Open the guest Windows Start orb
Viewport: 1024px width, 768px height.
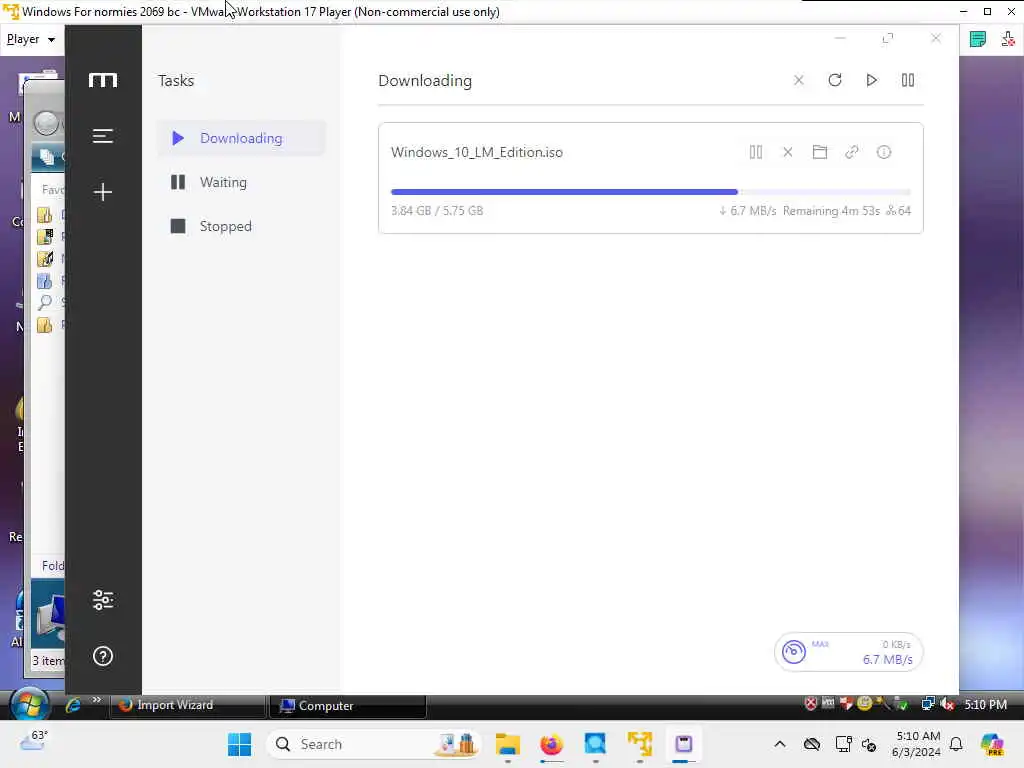coord(29,704)
